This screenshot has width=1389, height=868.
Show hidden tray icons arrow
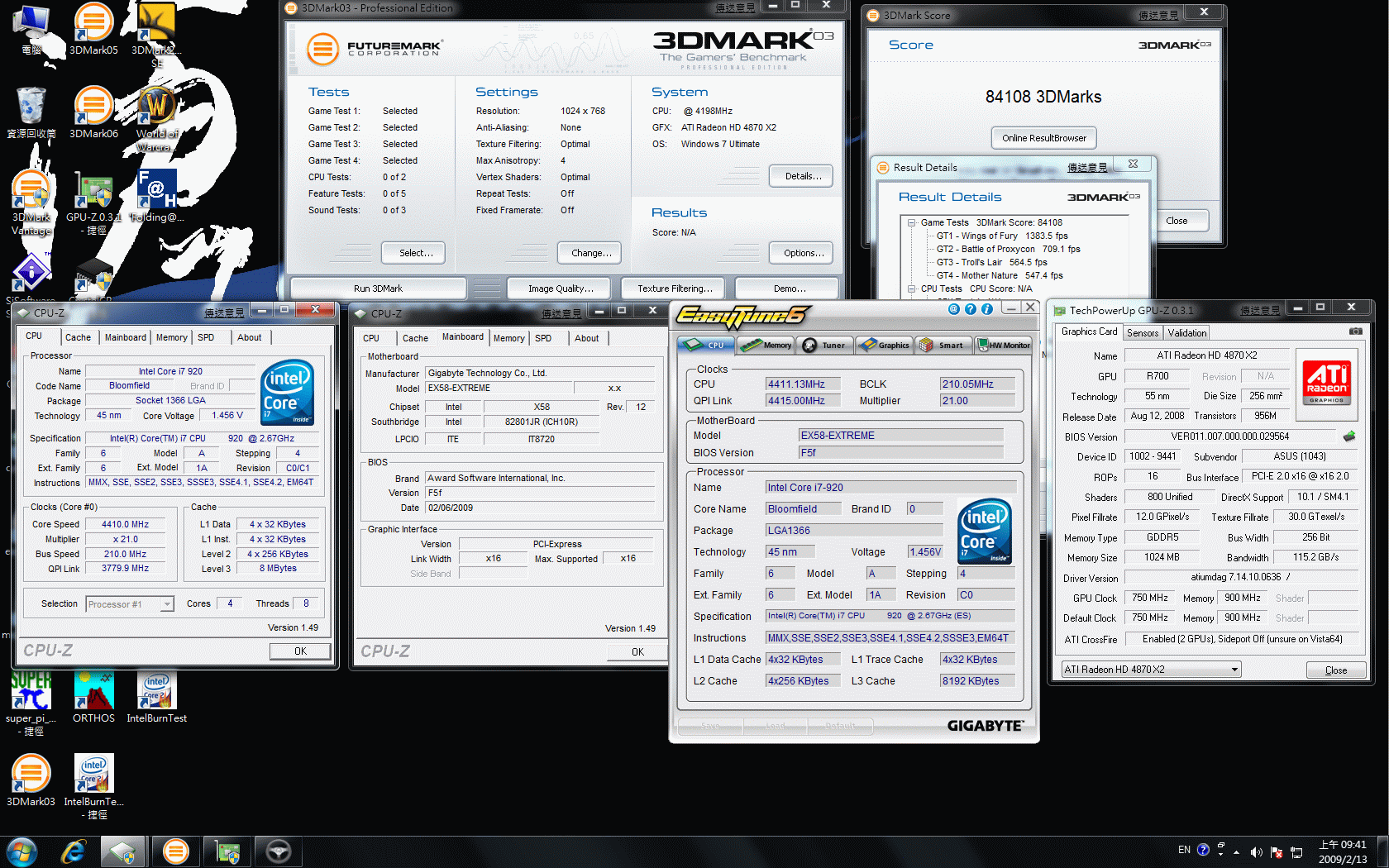[x=1237, y=851]
